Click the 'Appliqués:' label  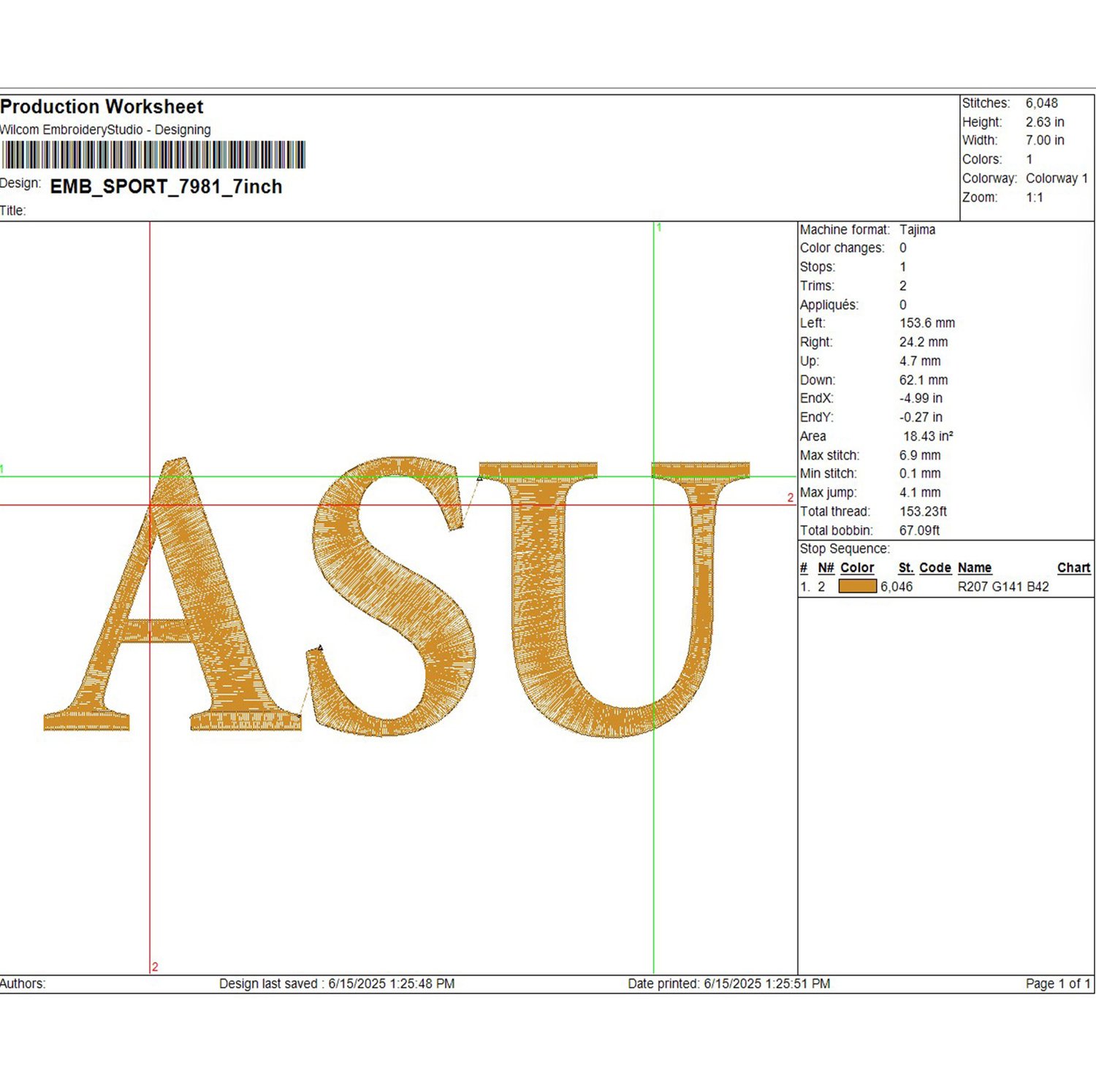pyautogui.click(x=829, y=305)
